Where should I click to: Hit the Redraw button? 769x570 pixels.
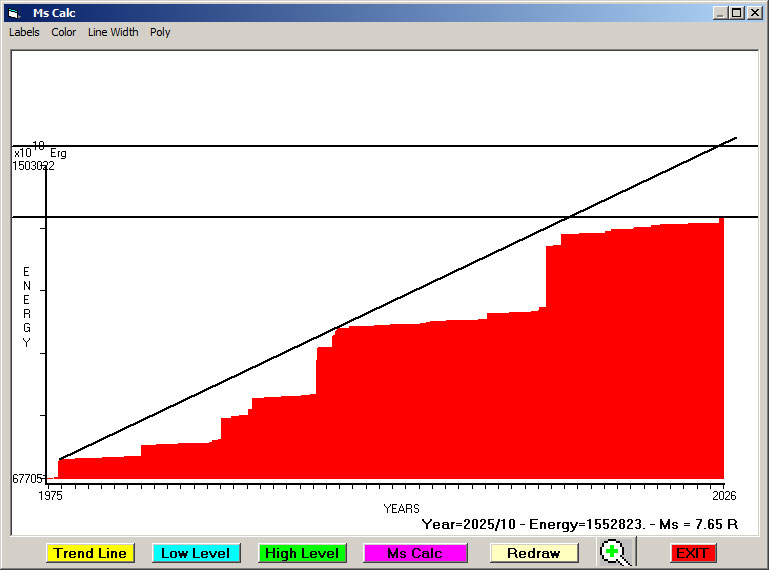tap(533, 553)
